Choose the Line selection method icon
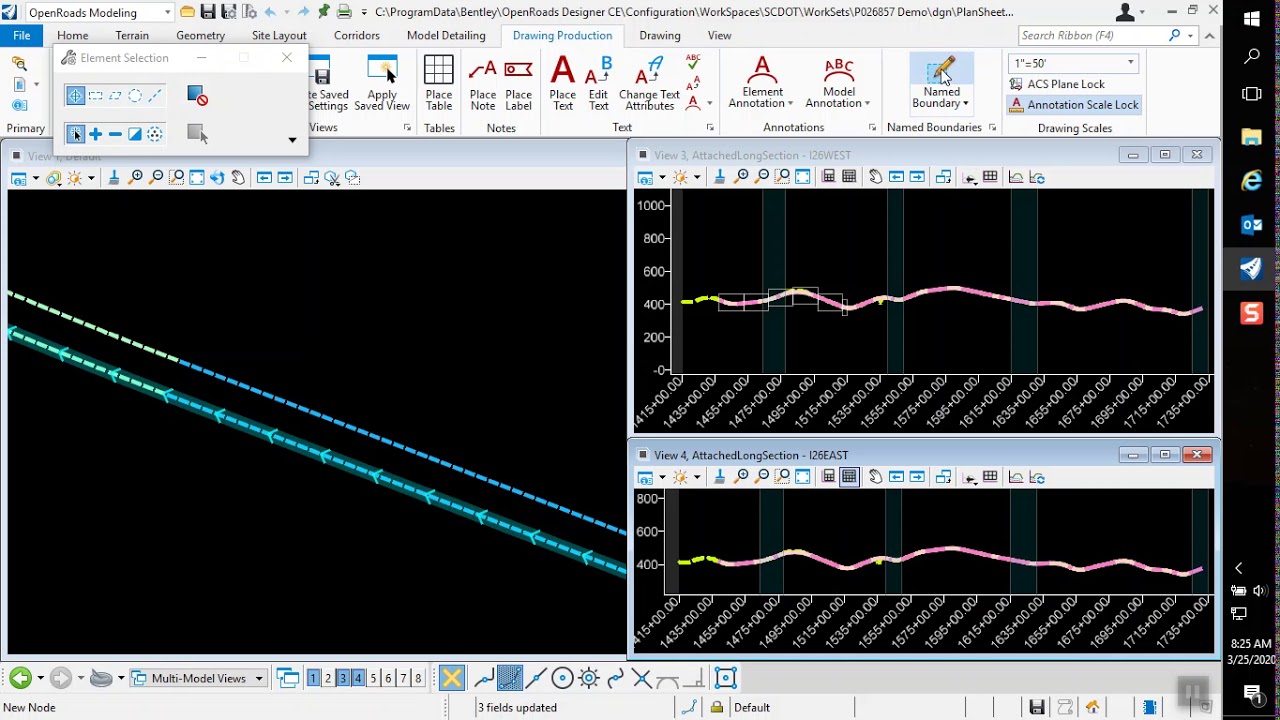The image size is (1280, 720). [x=155, y=96]
